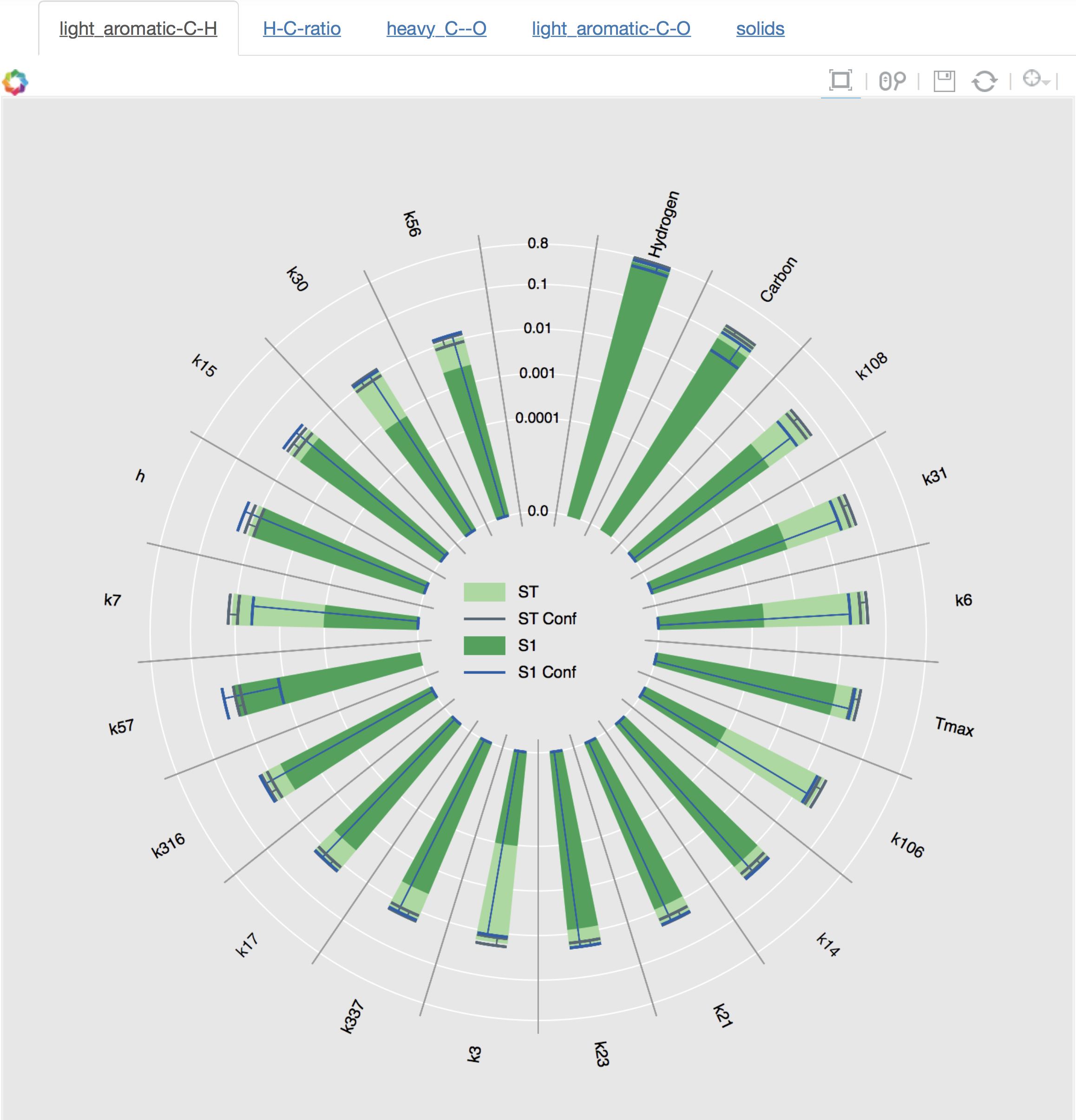The width and height of the screenshot is (1076, 1120).
Task: Select the light_aromatic-C-O tab
Action: [x=611, y=28]
